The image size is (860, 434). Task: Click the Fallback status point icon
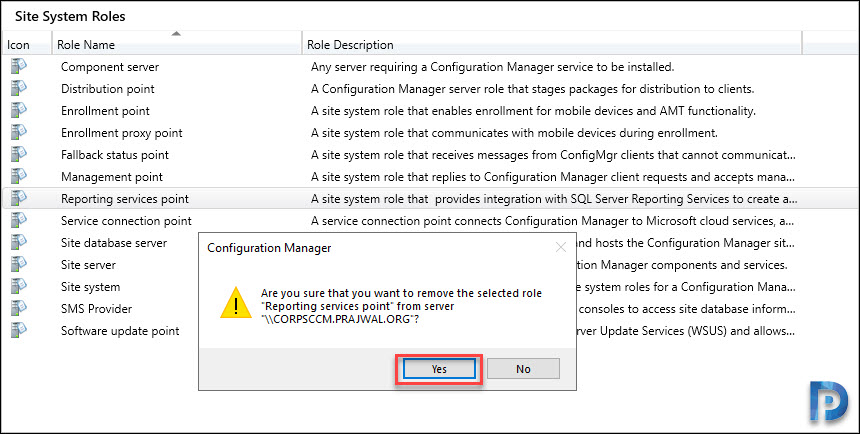pos(19,155)
